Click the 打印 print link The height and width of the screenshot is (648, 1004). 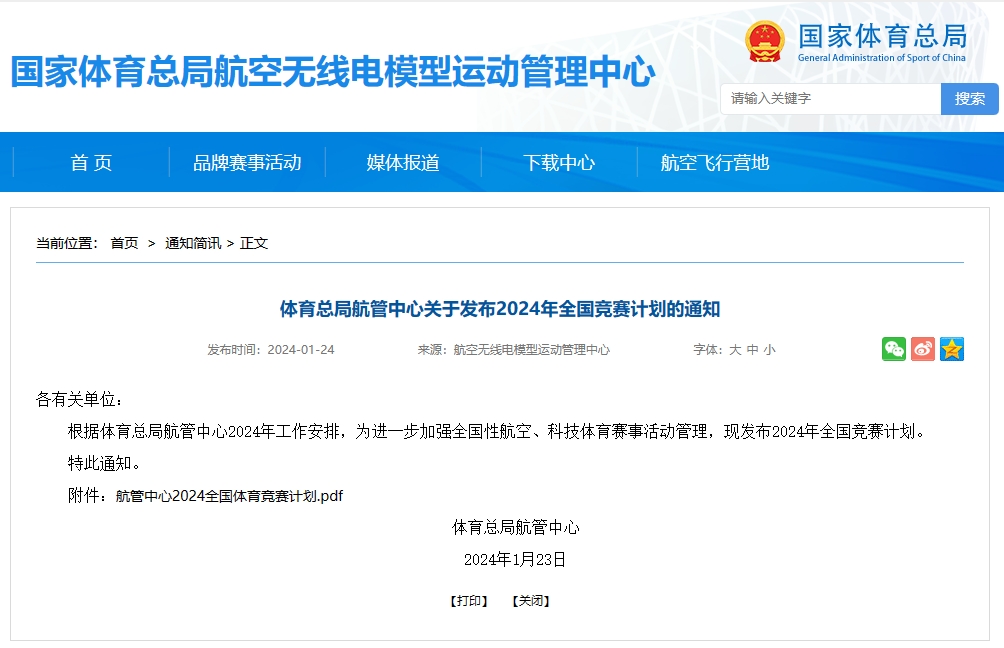coord(469,601)
